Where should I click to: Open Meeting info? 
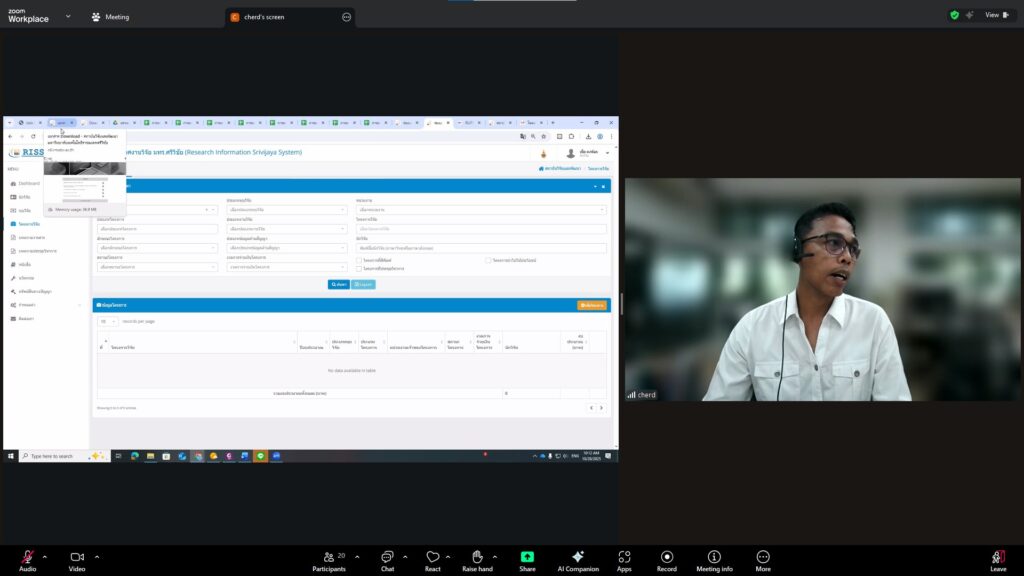click(714, 557)
